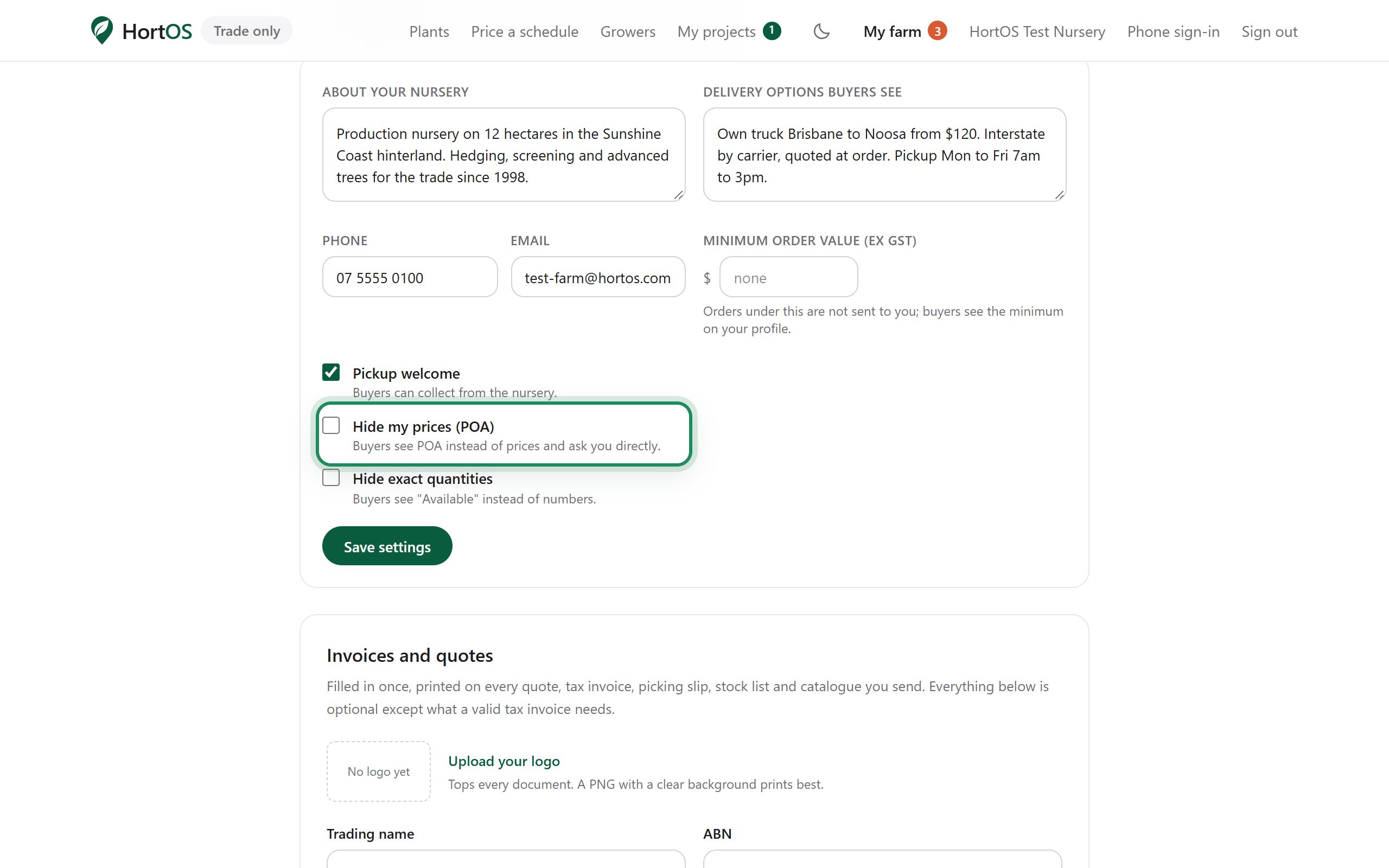The height and width of the screenshot is (868, 1389).
Task: Click My projects badge showing 1
Action: click(772, 30)
